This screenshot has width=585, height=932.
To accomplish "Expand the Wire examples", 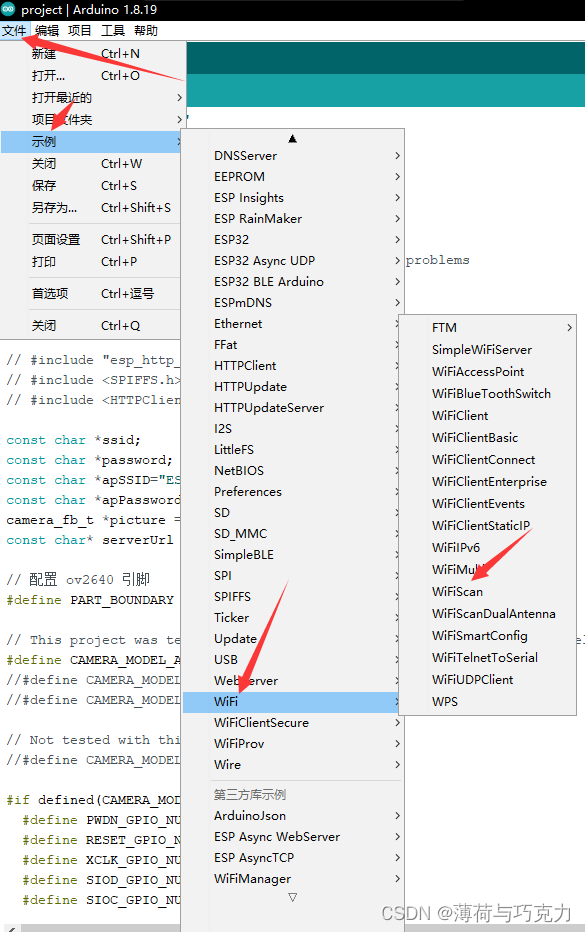I will point(293,764).
